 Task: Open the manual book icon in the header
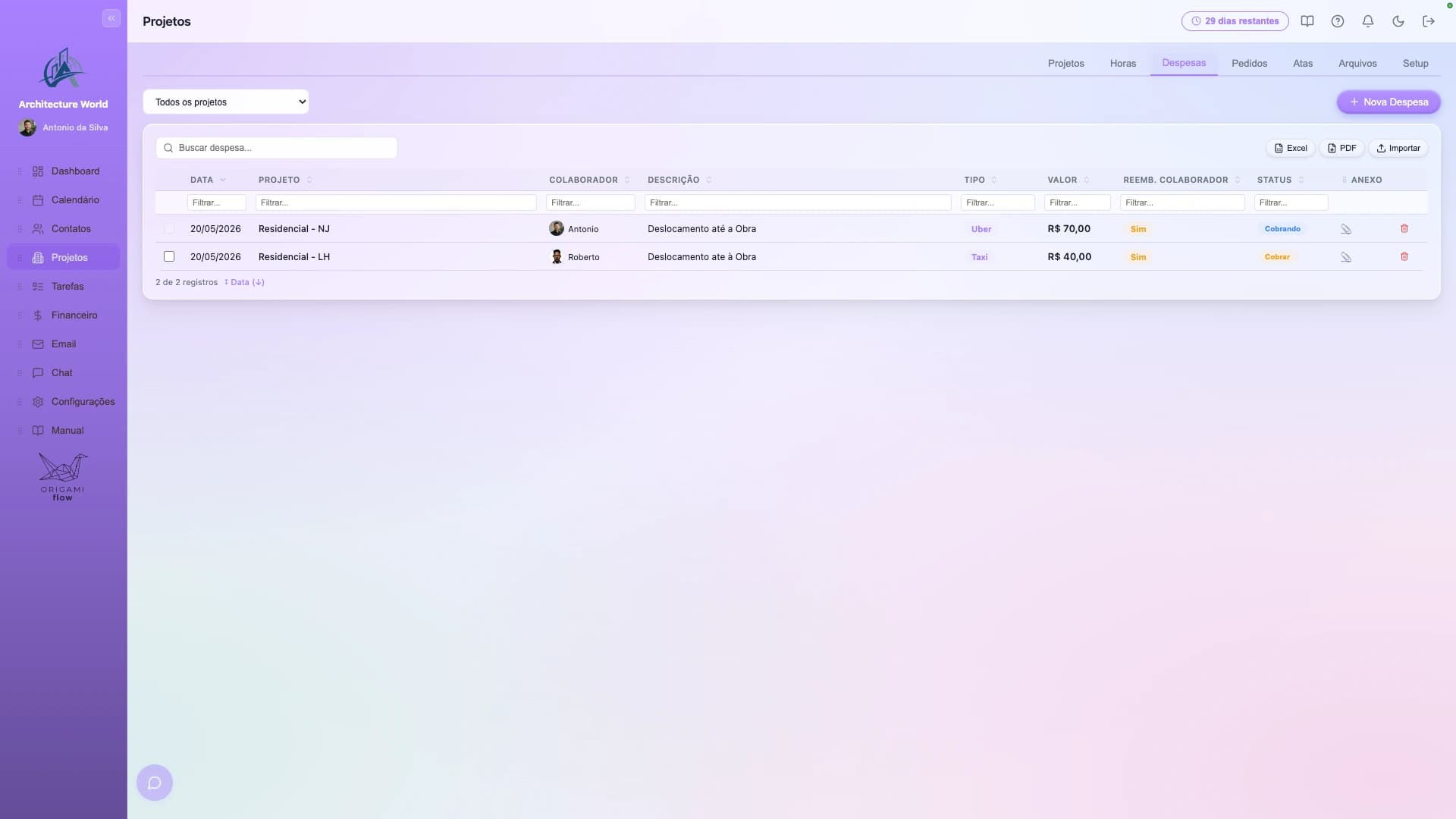click(x=1307, y=21)
